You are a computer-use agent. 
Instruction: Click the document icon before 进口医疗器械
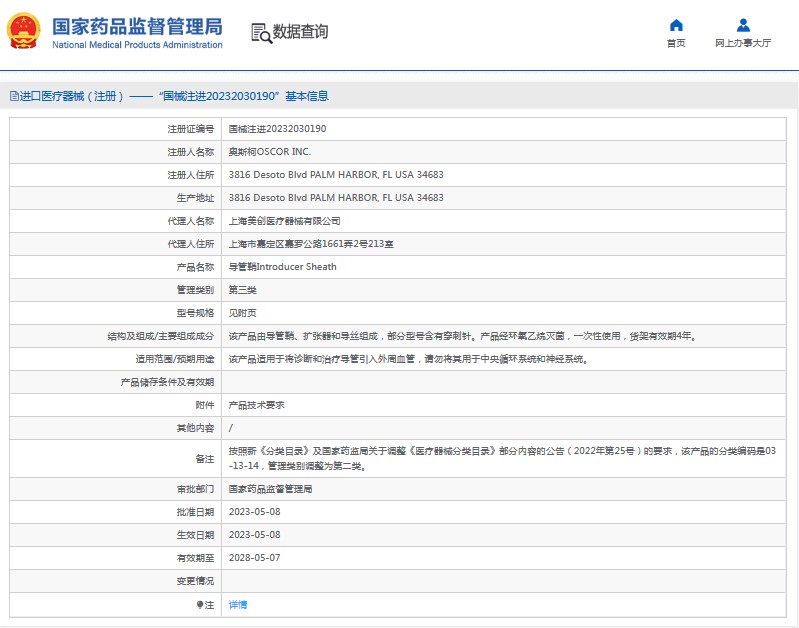[x=14, y=96]
